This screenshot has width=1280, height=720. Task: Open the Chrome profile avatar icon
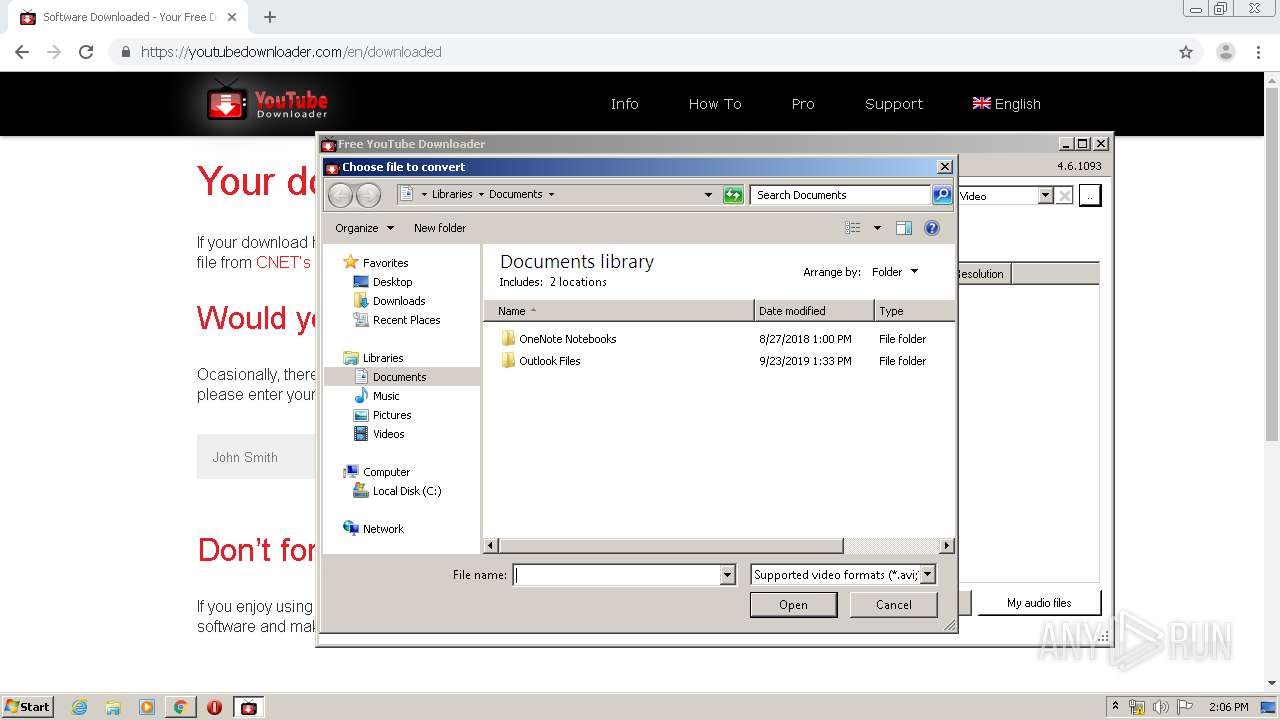(x=1225, y=52)
